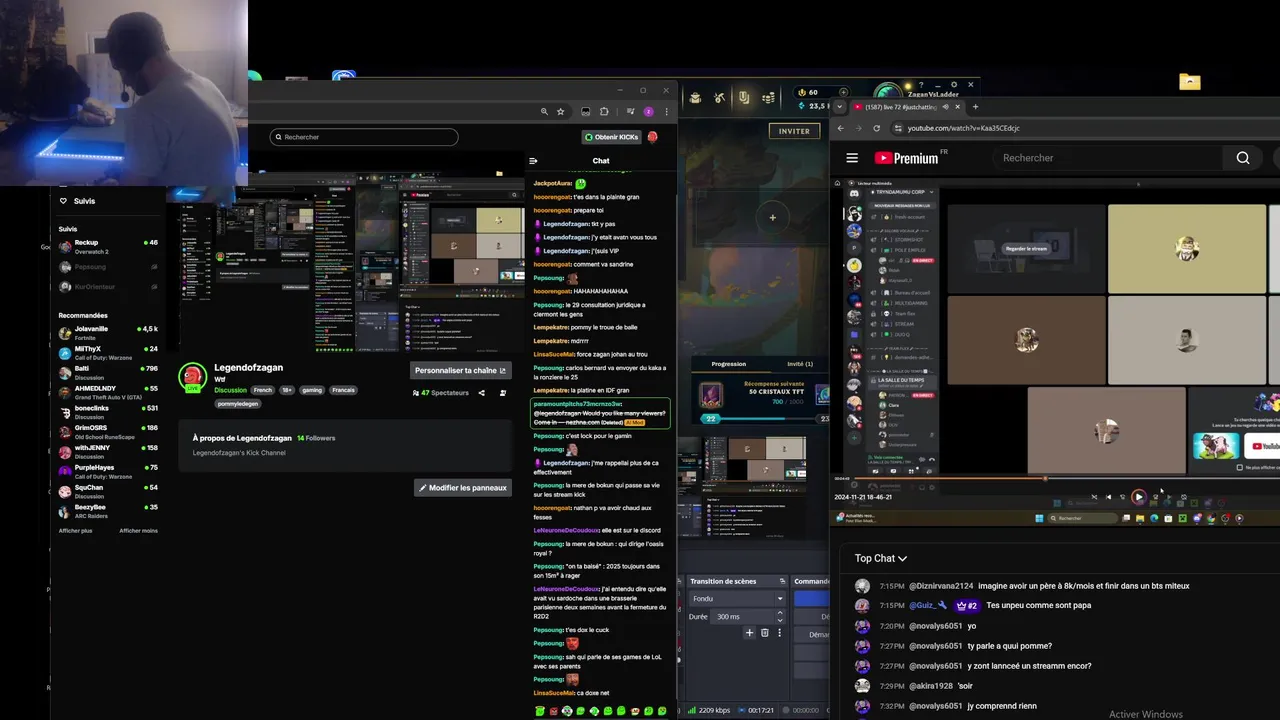Open a new tab in YouTube window
Screen dimensions: 1280x720
click(976, 107)
